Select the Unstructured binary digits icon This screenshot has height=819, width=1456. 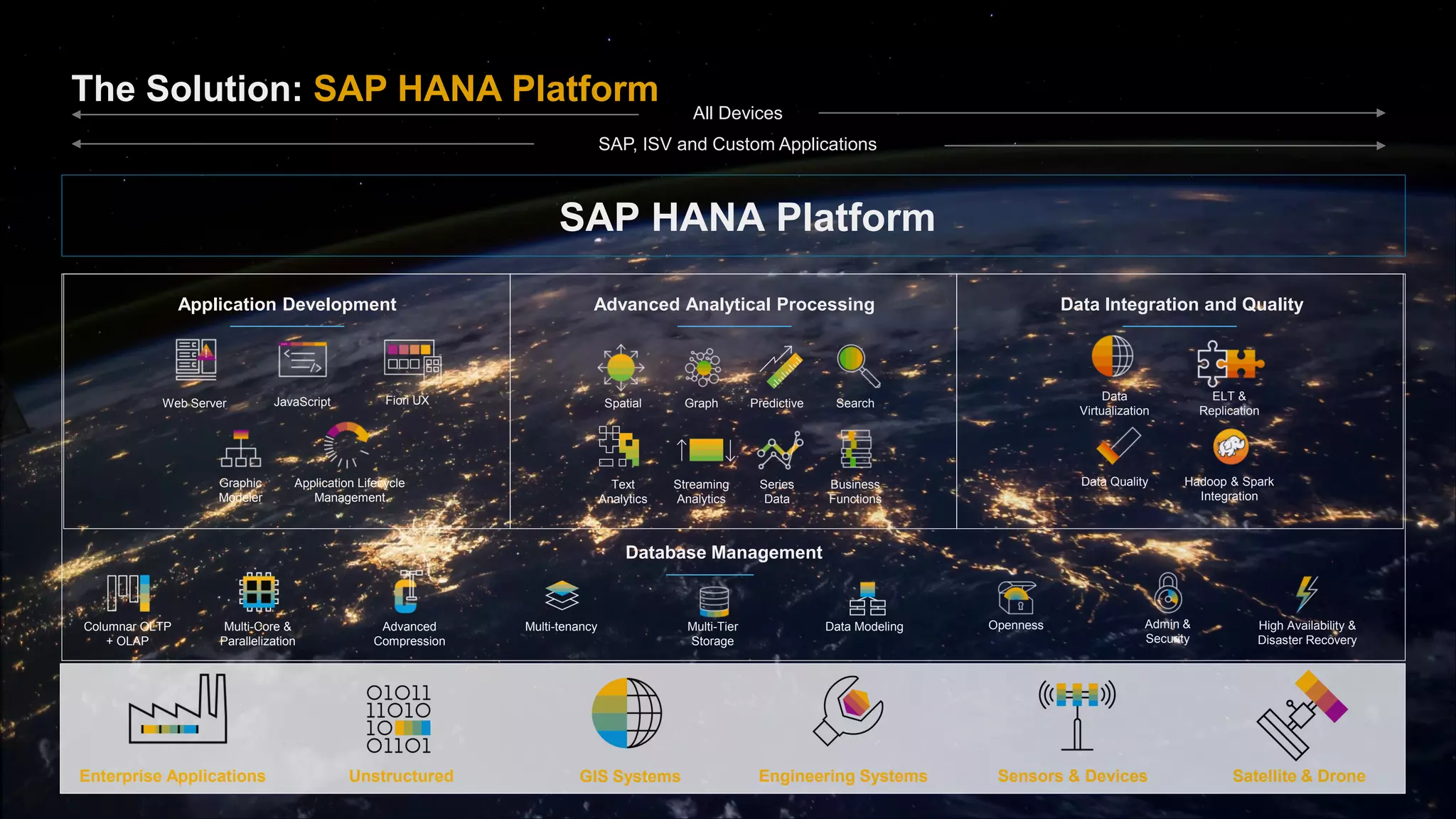(398, 719)
